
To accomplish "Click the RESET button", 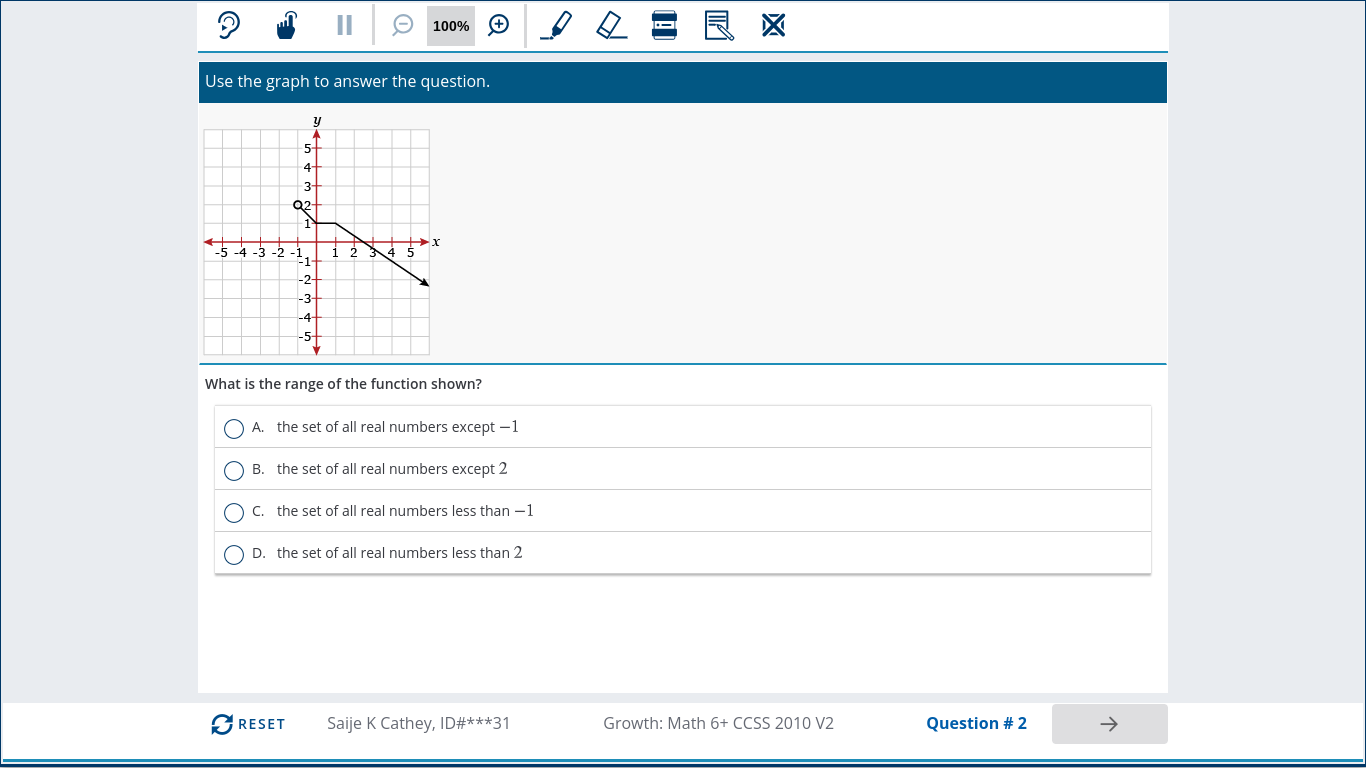I will [248, 724].
